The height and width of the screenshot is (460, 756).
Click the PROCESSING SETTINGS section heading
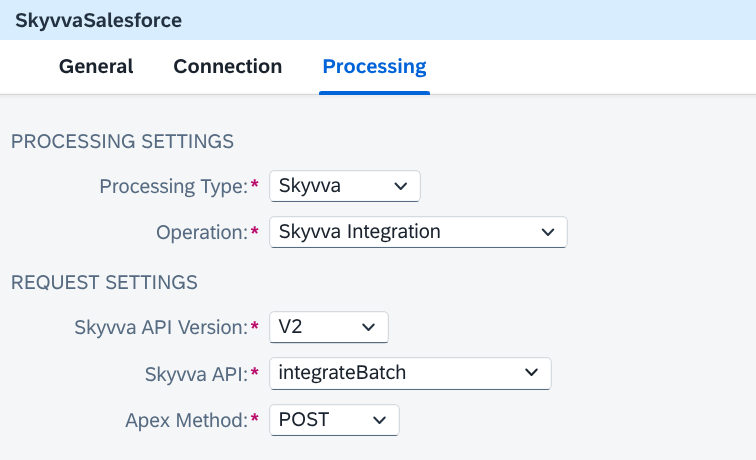click(x=122, y=141)
